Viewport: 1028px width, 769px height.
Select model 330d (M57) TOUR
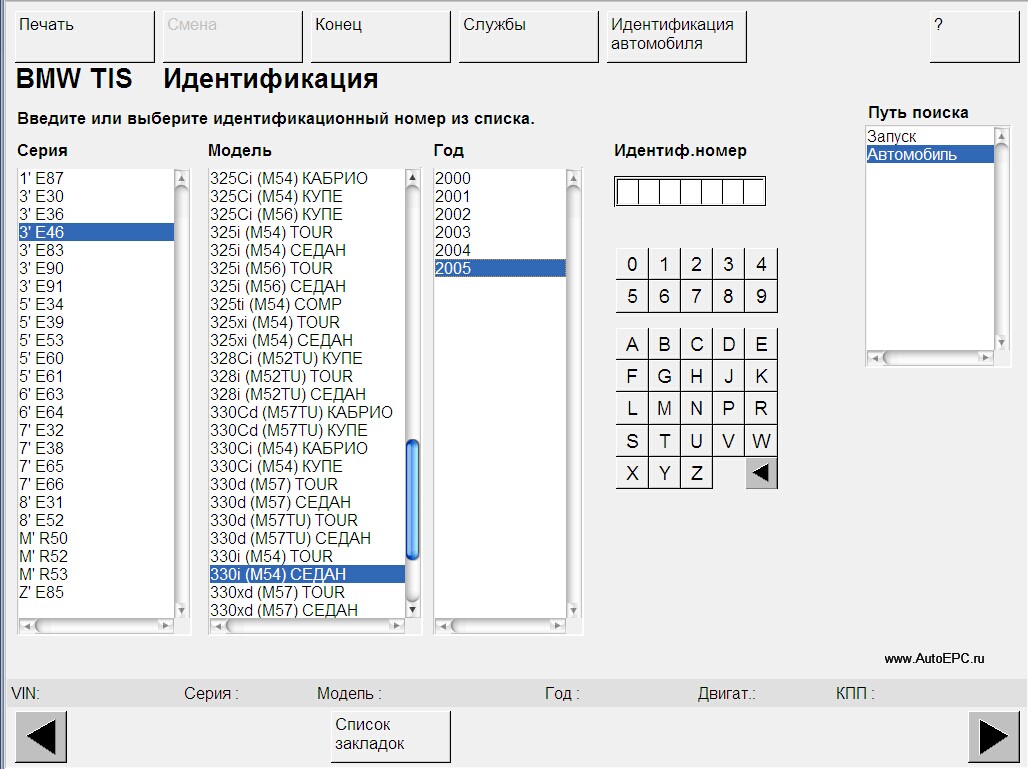tap(307, 484)
